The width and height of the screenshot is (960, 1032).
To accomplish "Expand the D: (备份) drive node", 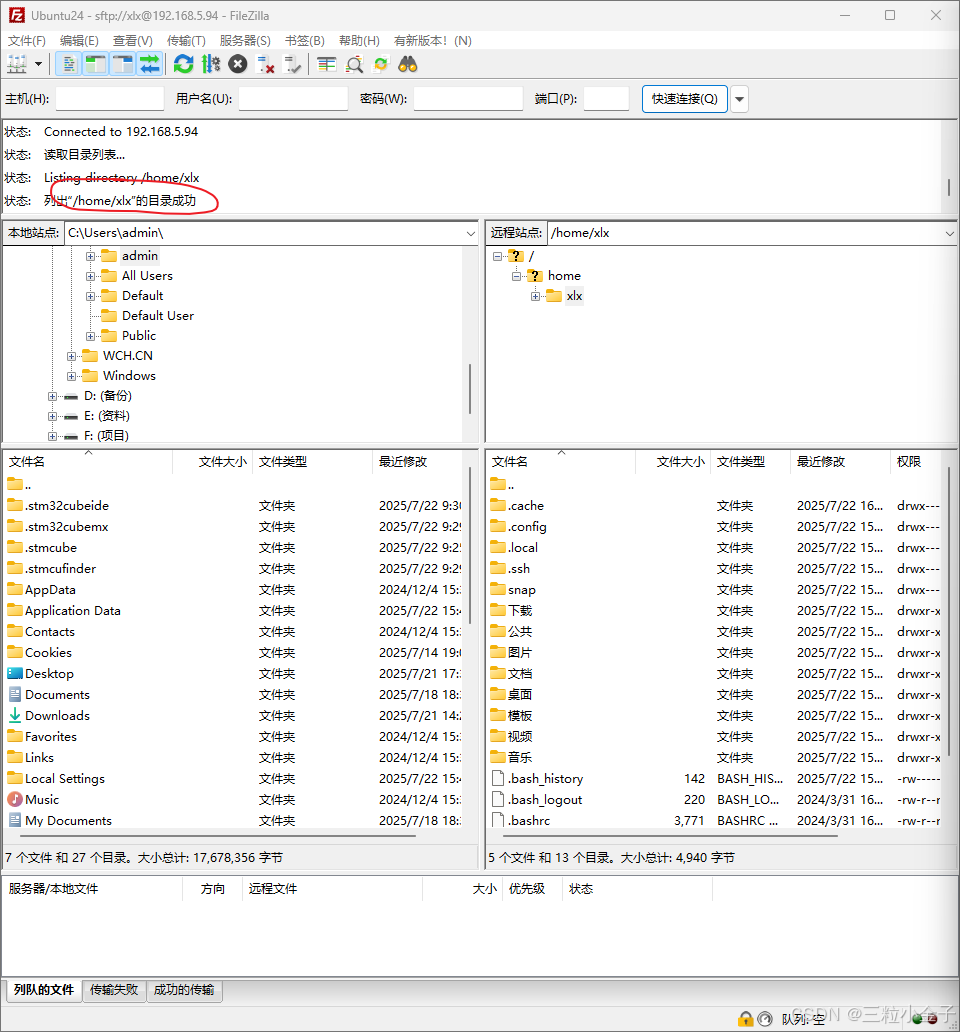I will [x=52, y=396].
